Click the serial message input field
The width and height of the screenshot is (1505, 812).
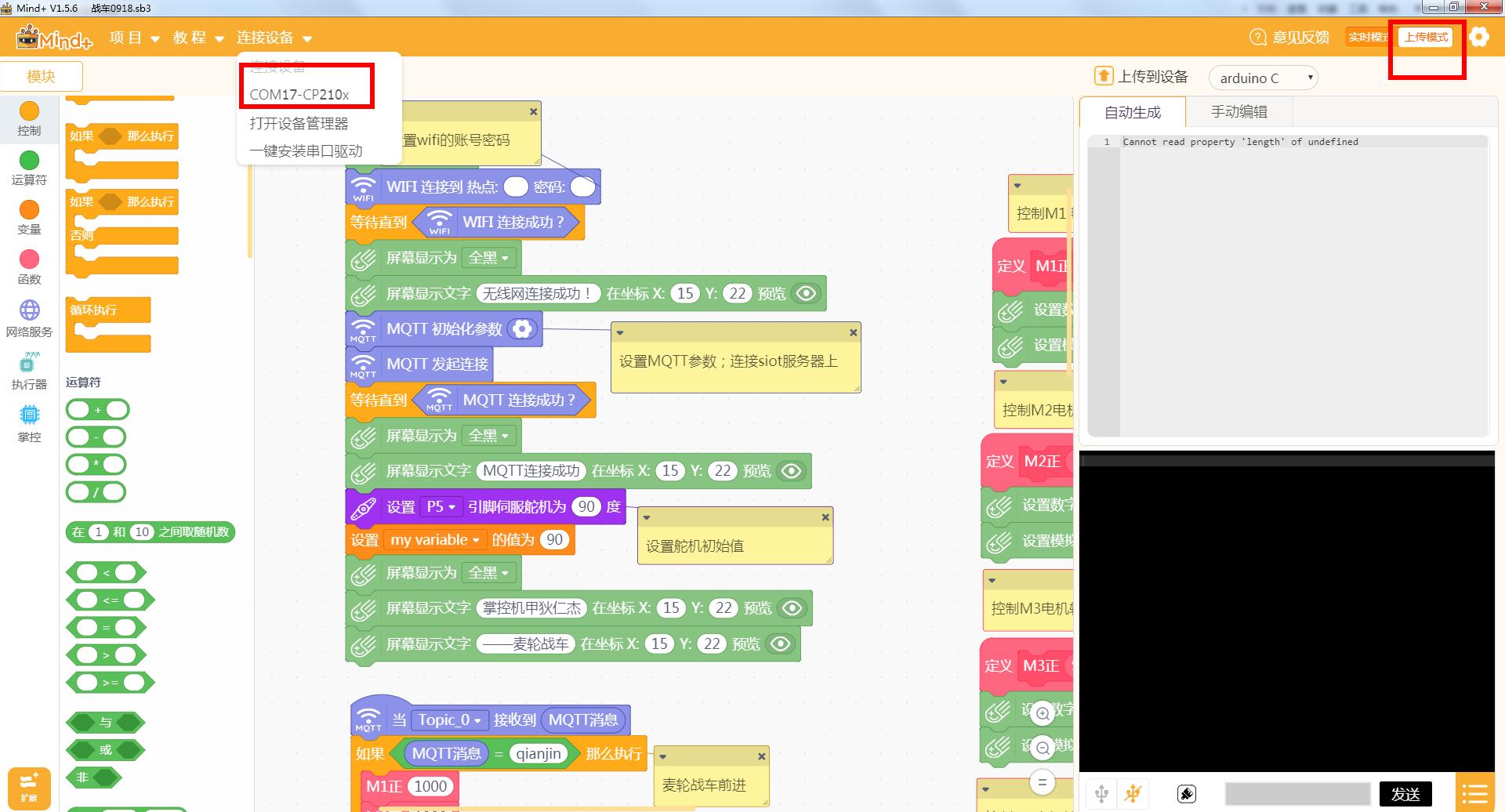coord(1297,794)
